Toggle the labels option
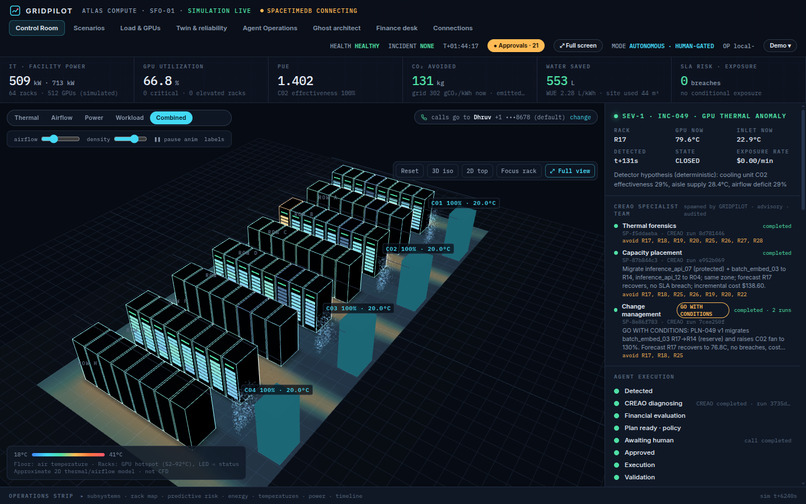 [x=214, y=139]
